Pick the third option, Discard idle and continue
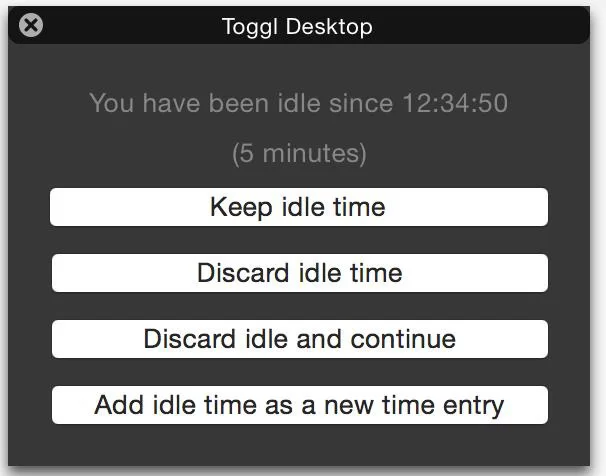The width and height of the screenshot is (606, 476). coord(299,339)
